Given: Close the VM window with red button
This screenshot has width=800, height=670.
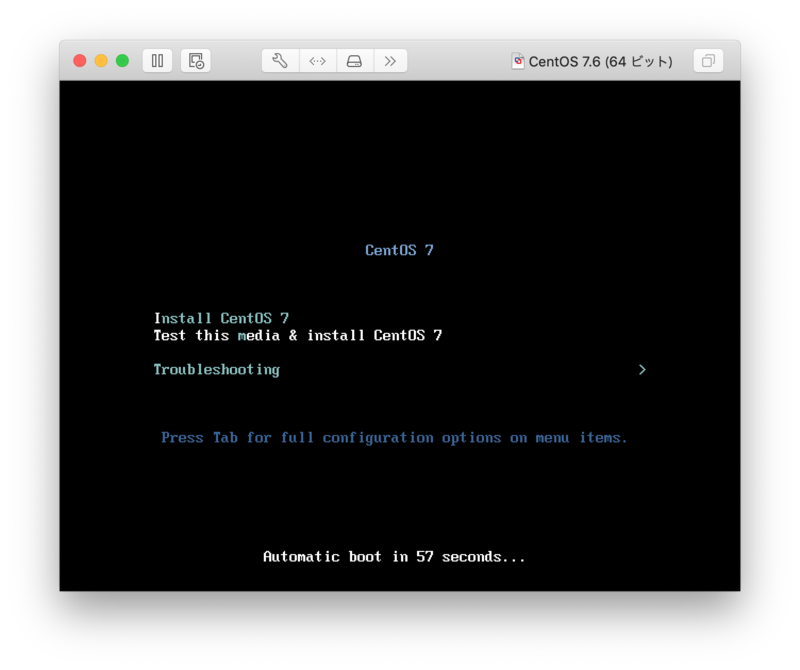Looking at the screenshot, I should [80, 61].
